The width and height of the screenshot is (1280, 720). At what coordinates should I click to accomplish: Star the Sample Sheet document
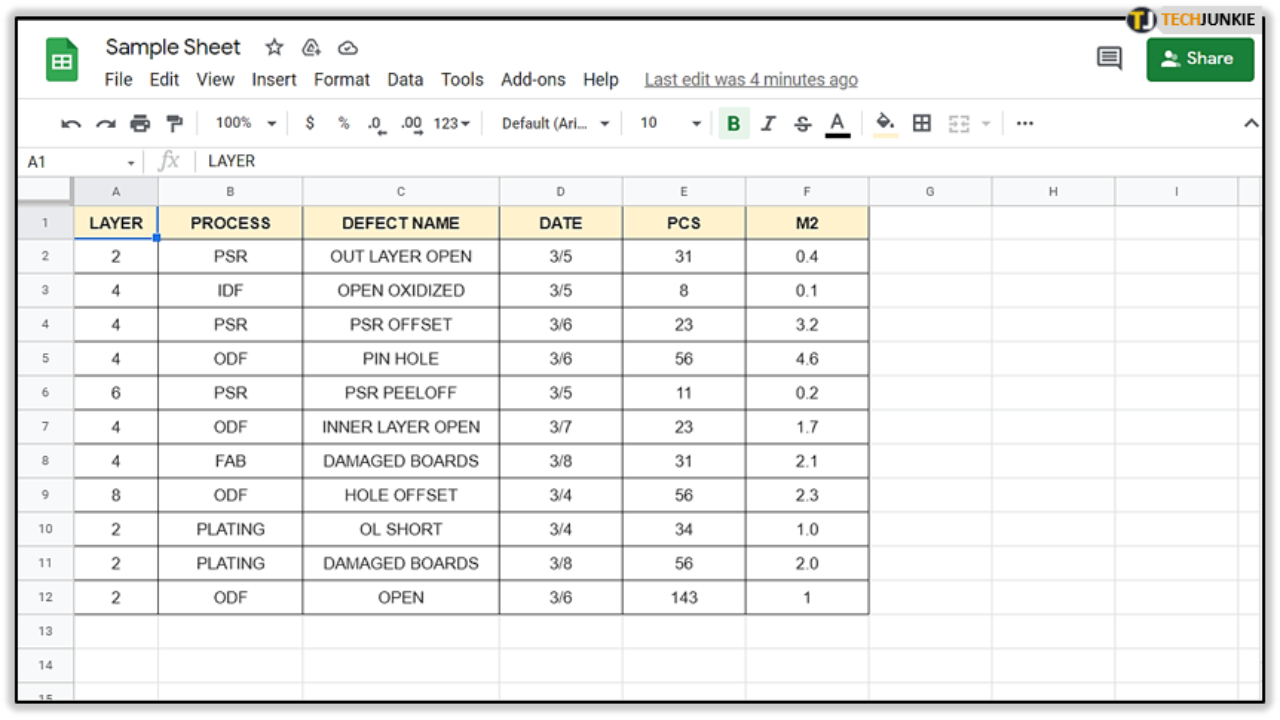[x=273, y=46]
